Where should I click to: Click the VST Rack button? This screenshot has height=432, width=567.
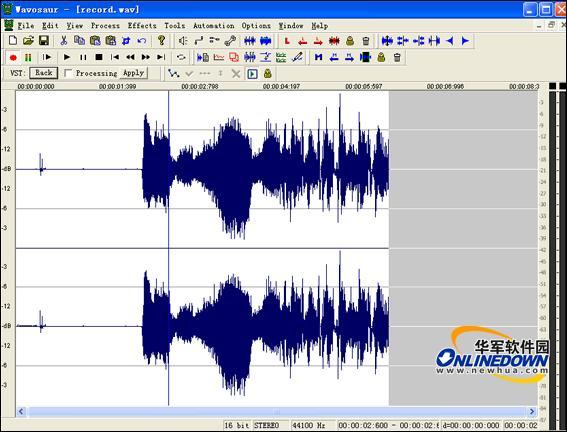[x=43, y=73]
